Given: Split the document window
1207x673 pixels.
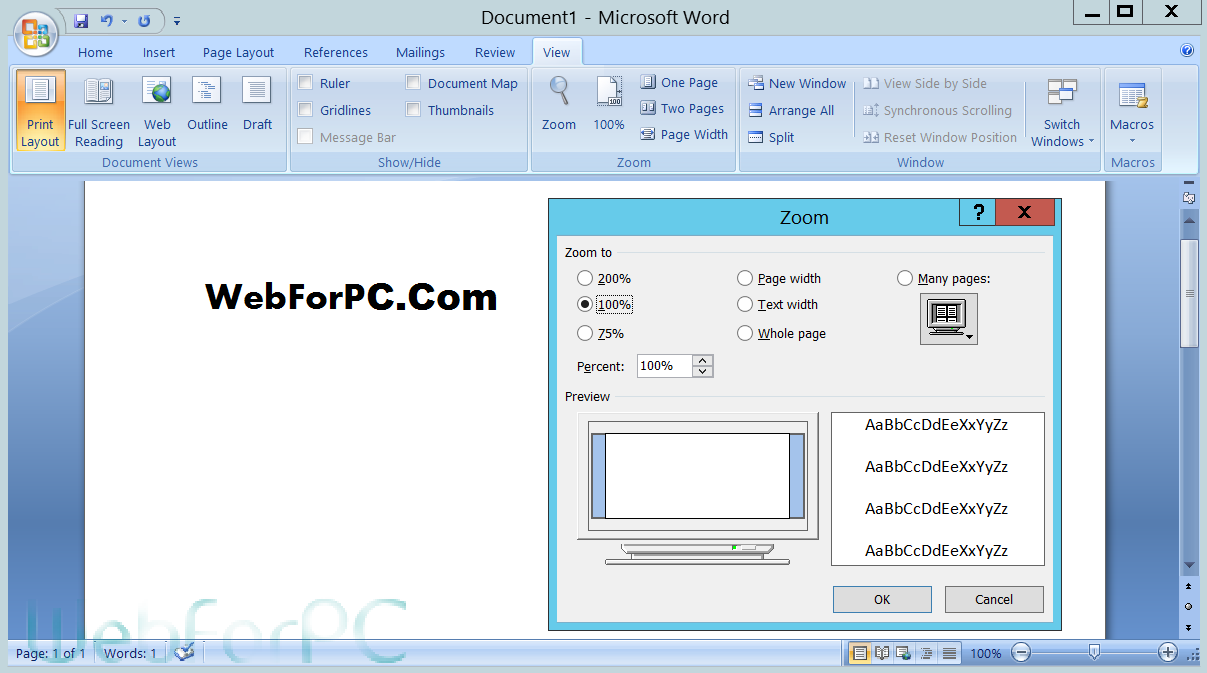Looking at the screenshot, I should (771, 137).
